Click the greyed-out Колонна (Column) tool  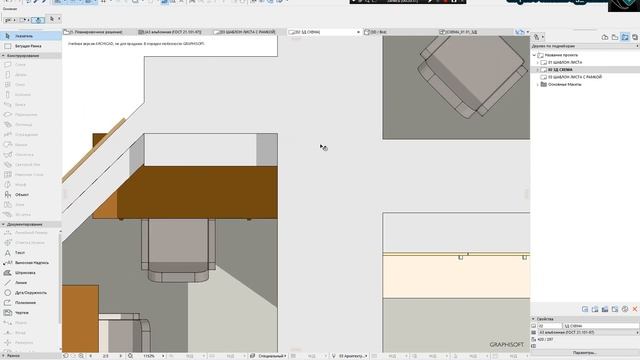coord(31,95)
